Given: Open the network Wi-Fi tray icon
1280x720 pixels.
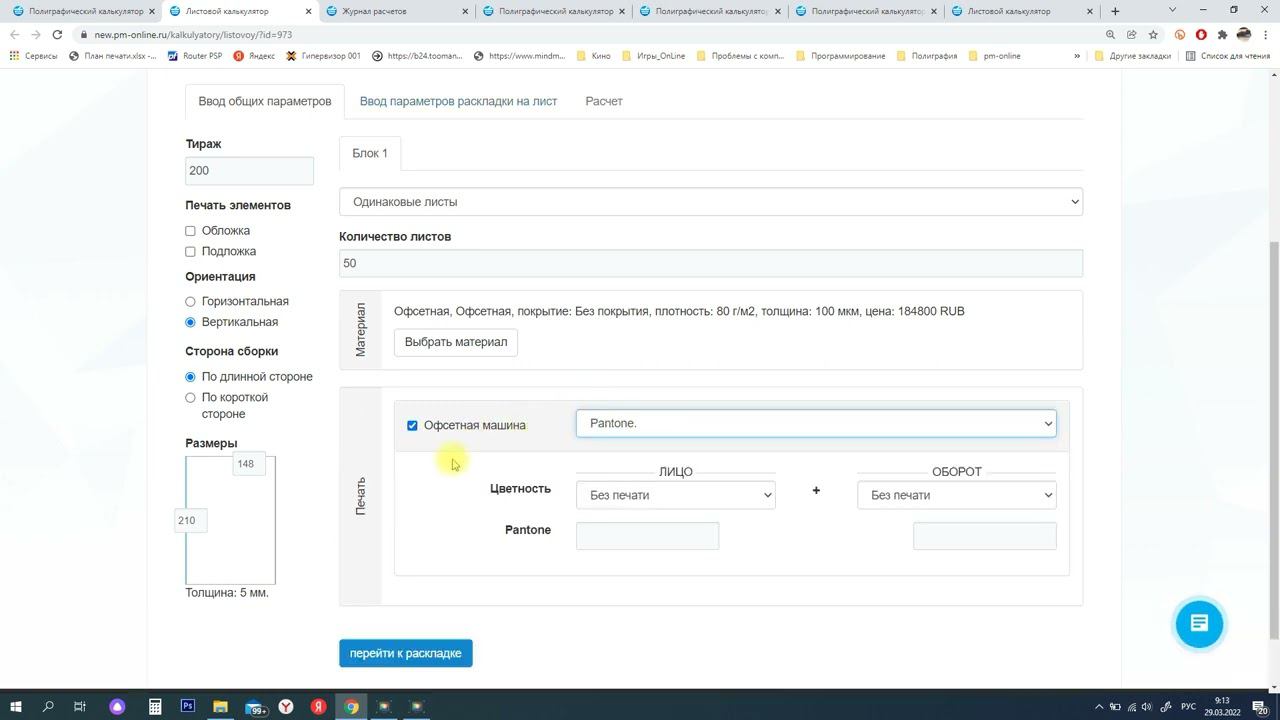Looking at the screenshot, I should [x=1131, y=707].
